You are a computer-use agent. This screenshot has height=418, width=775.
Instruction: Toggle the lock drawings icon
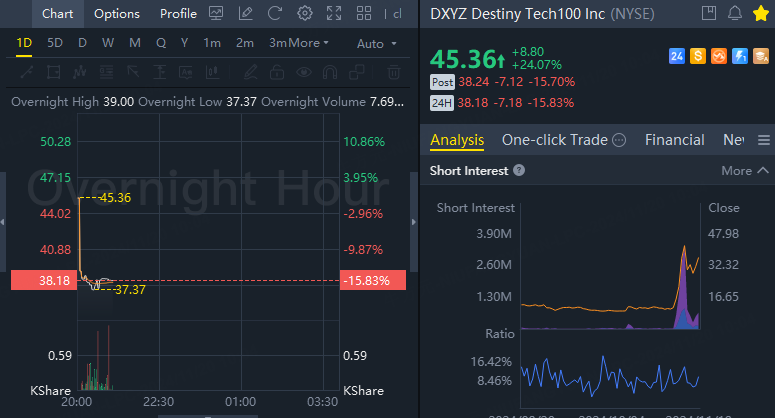[277, 73]
